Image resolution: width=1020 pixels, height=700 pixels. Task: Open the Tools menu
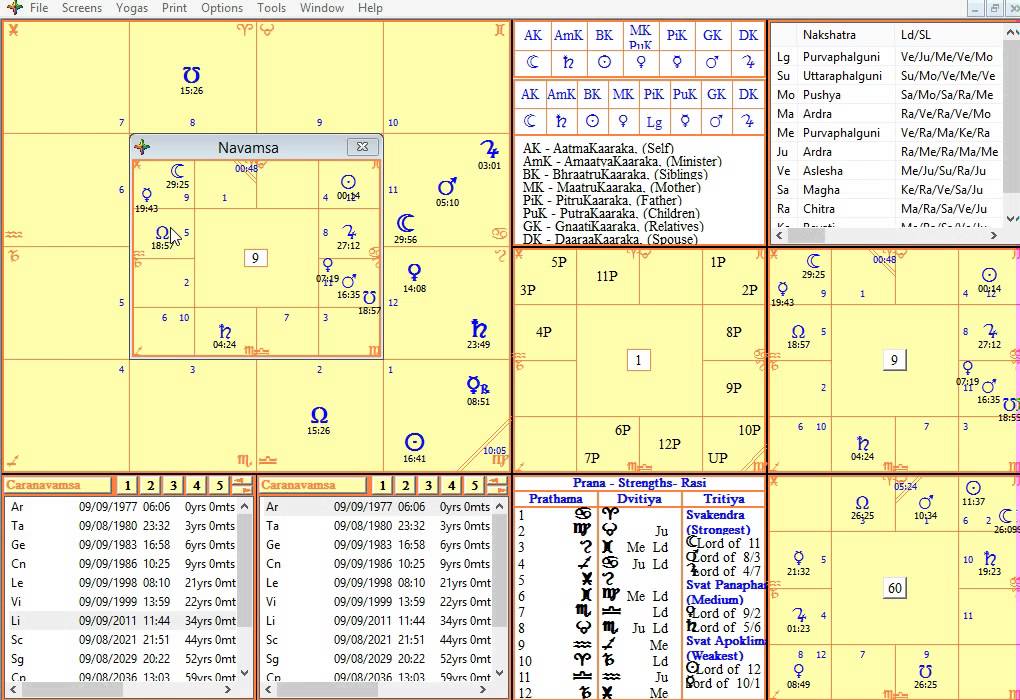pos(271,8)
